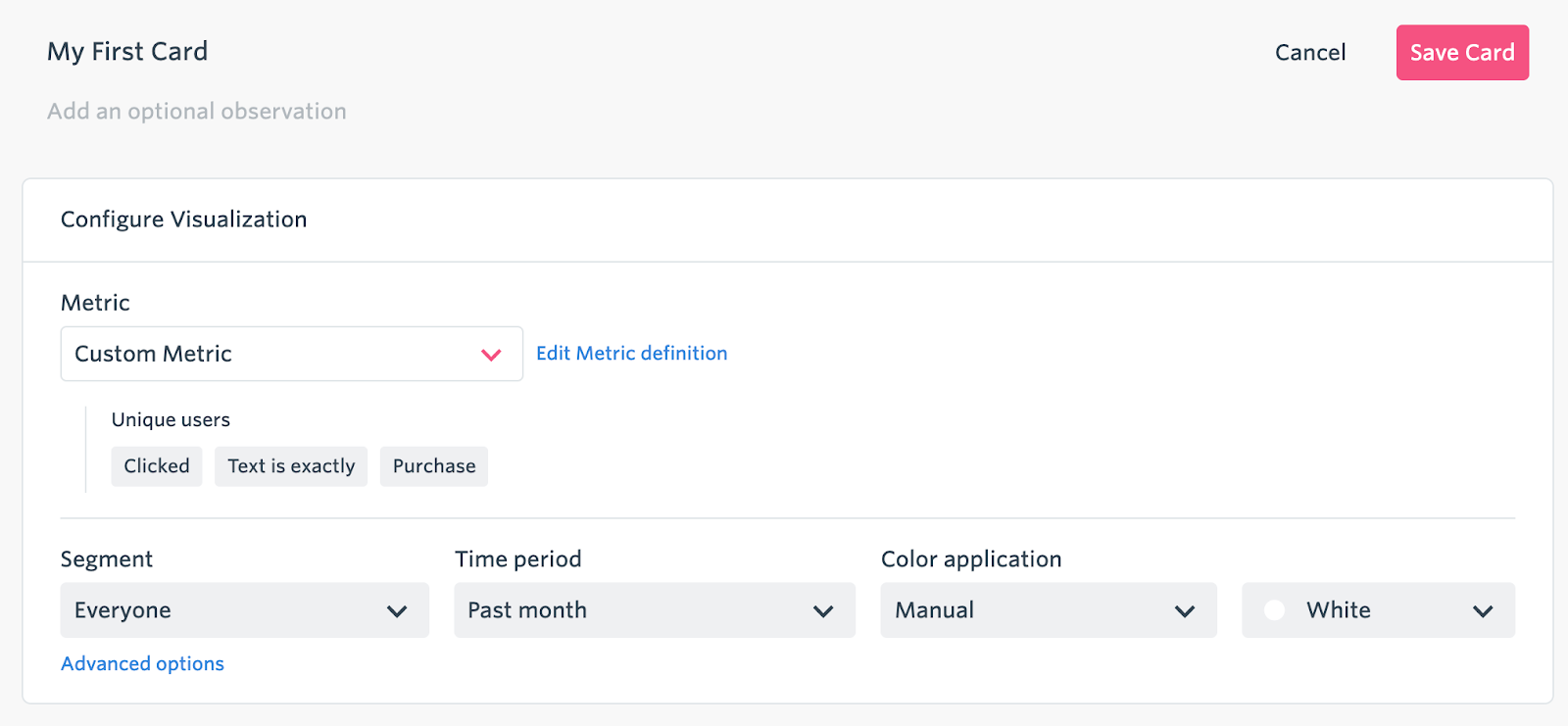
Task: Select the Text is exactly tag
Action: (x=291, y=466)
